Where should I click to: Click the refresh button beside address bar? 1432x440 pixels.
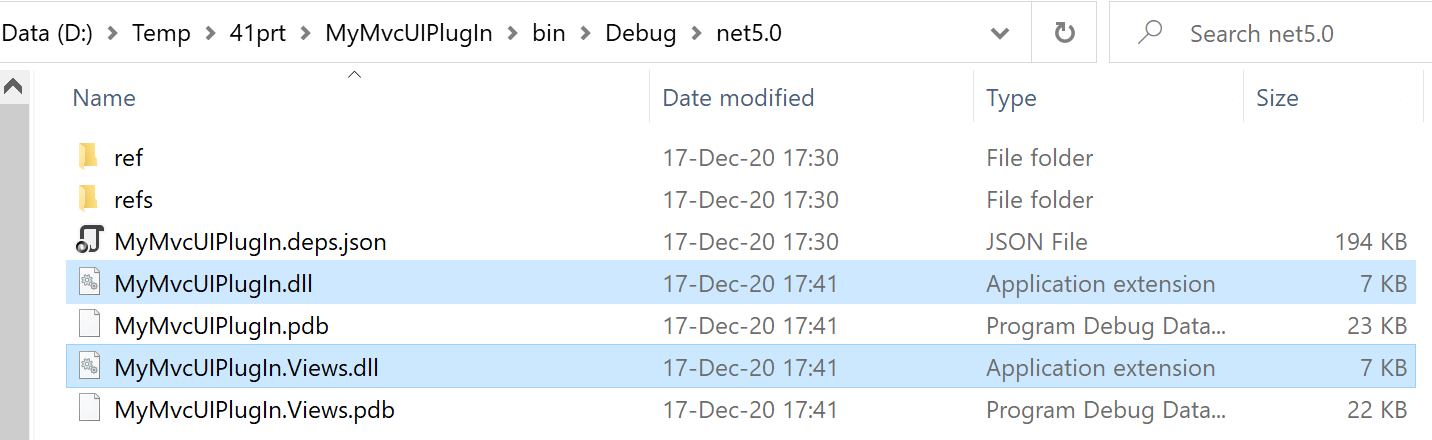pos(1064,33)
